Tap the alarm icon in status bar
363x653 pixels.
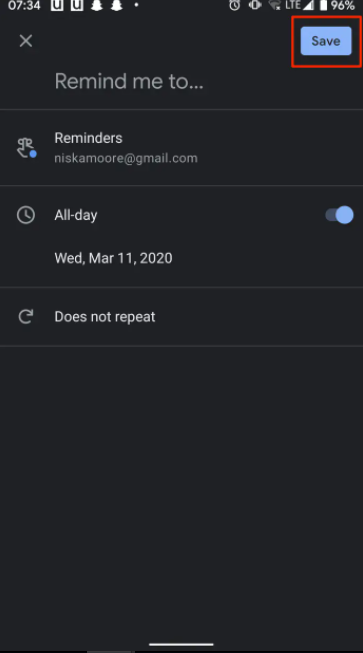235,5
